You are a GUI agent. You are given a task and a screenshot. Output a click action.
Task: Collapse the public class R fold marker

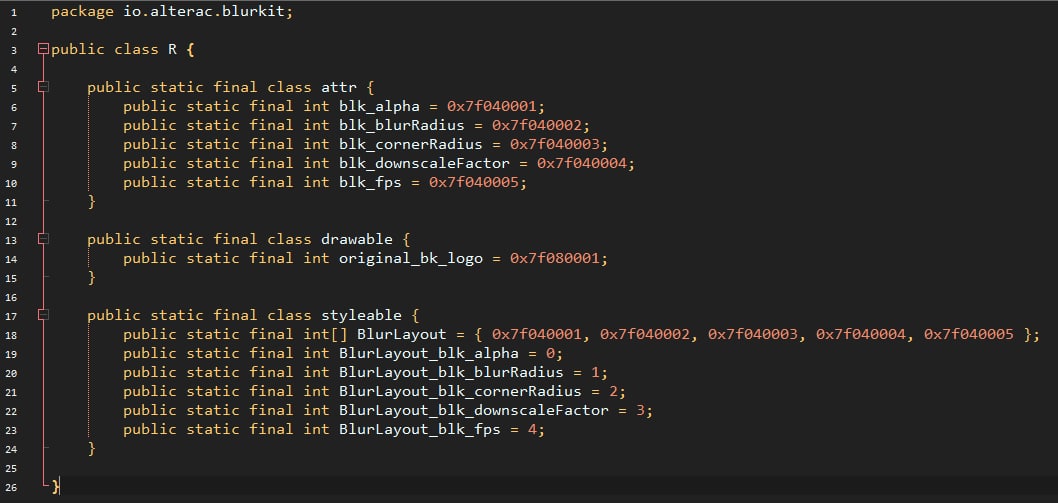coord(43,49)
